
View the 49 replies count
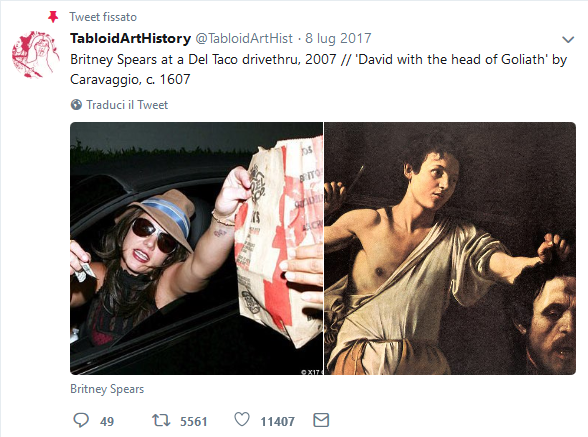(x=107, y=422)
